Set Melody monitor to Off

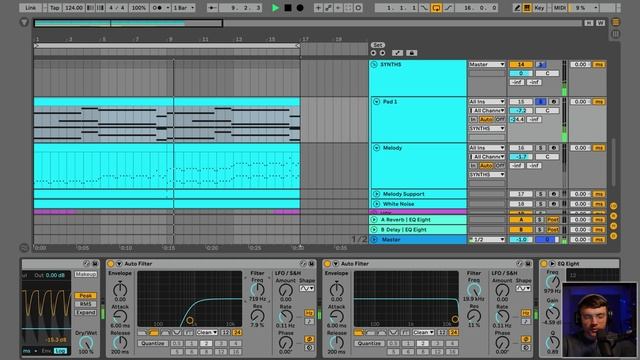(x=500, y=166)
